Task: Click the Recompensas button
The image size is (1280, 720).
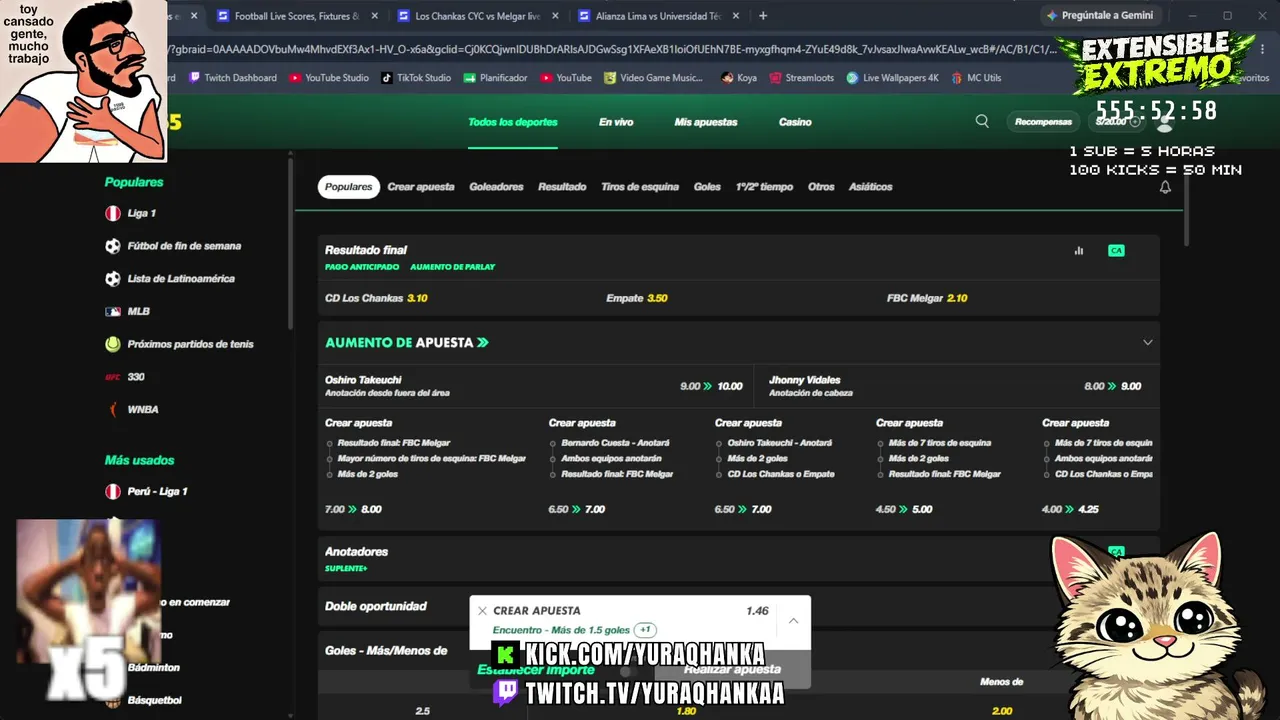Action: tap(1043, 122)
